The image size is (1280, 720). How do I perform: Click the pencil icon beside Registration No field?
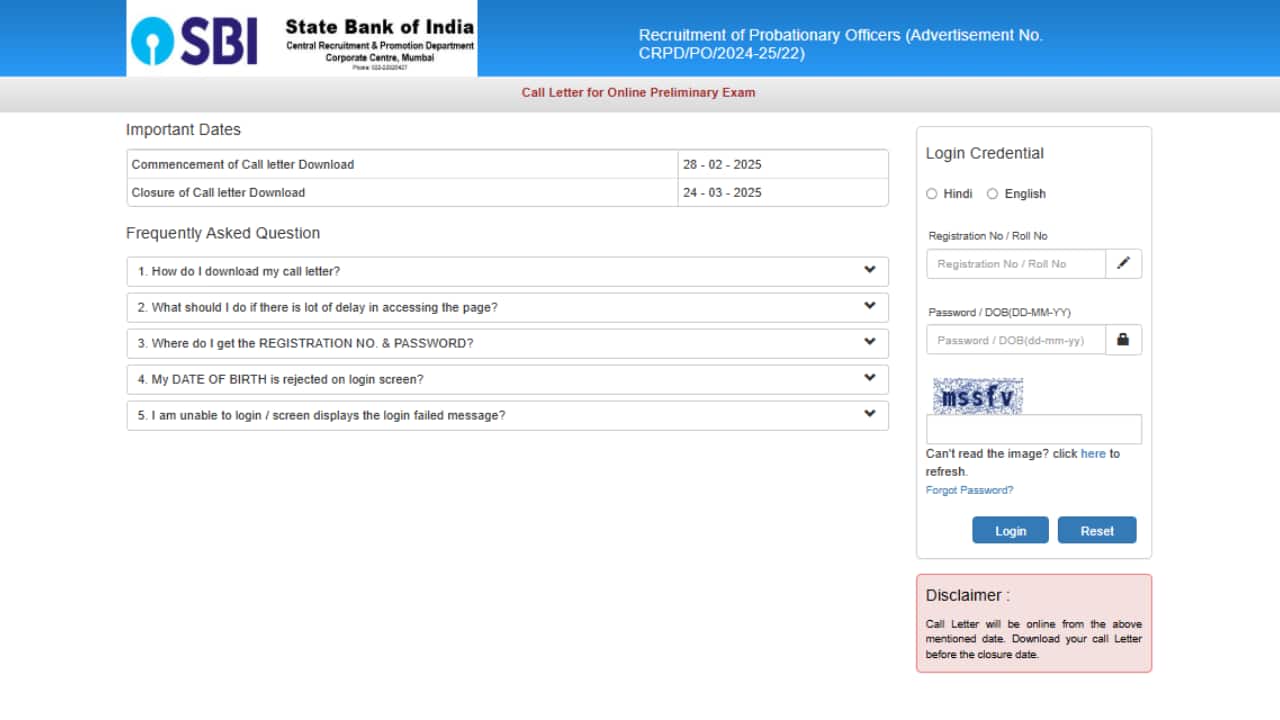[1123, 263]
